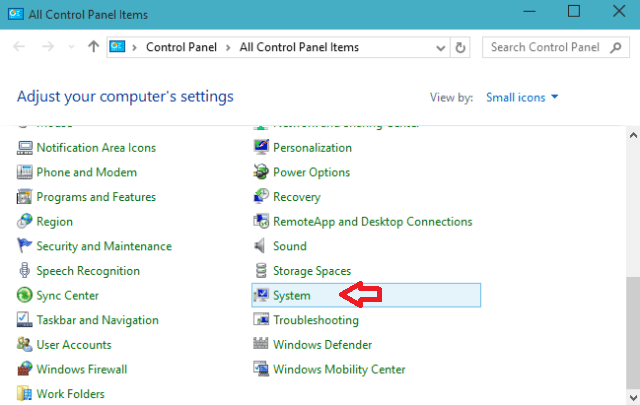Screen dimensions: 640x405
Task: Click the Back navigation arrow
Action: pos(19,47)
